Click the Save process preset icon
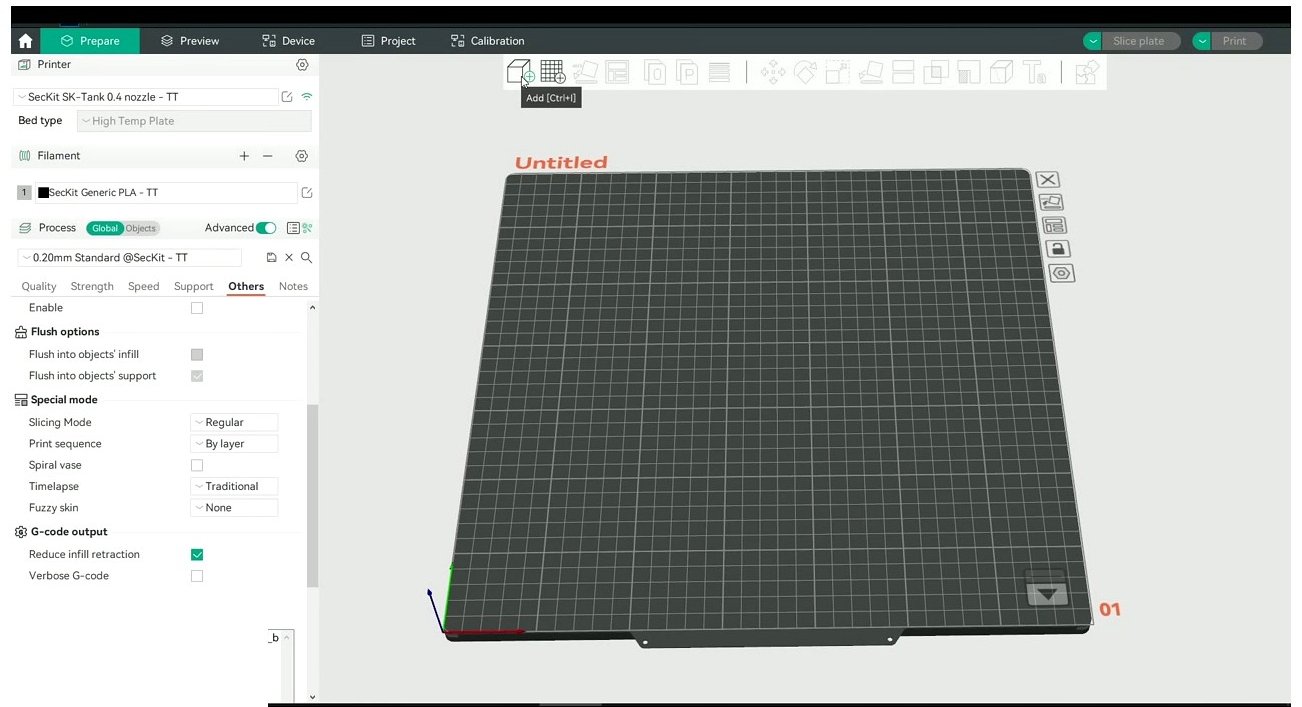The image size is (1302, 707). pos(271,257)
